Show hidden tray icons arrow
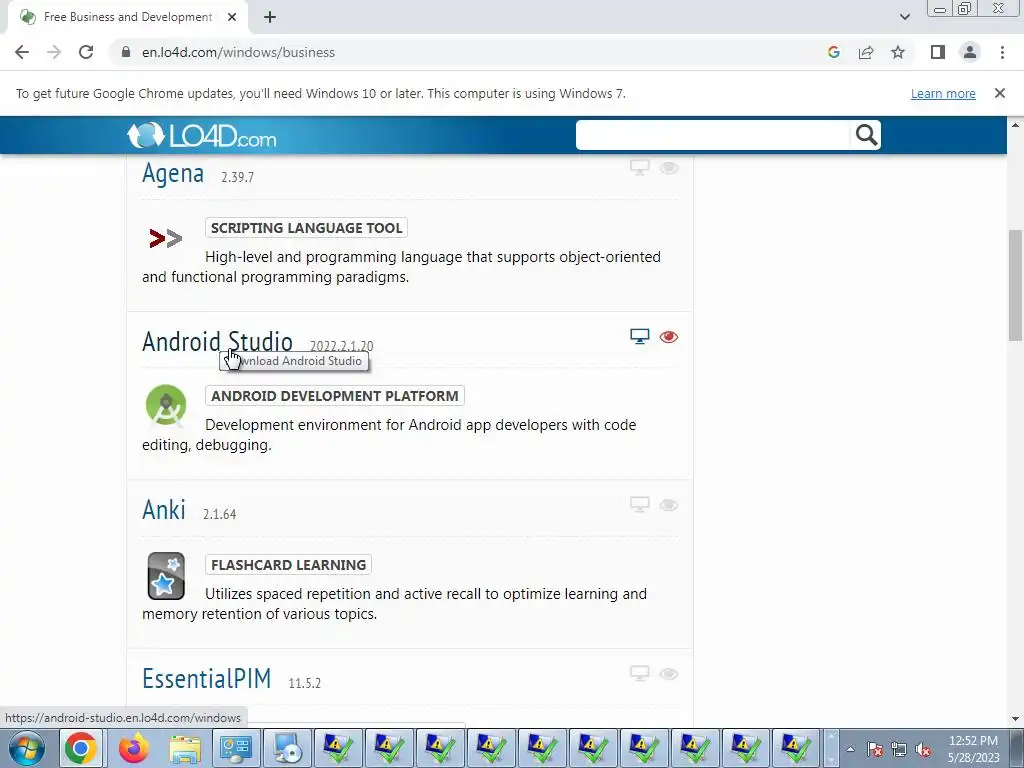Image resolution: width=1024 pixels, height=768 pixels. point(850,749)
